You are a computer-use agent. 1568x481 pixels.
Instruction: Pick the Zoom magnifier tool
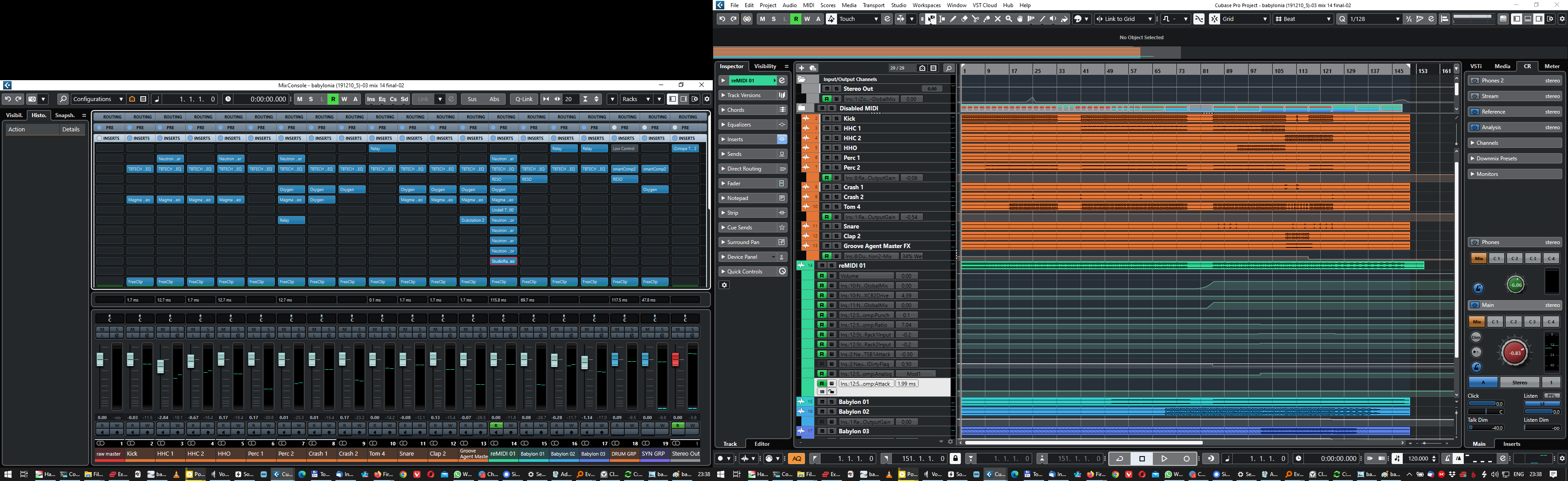pyautogui.click(x=1009, y=19)
